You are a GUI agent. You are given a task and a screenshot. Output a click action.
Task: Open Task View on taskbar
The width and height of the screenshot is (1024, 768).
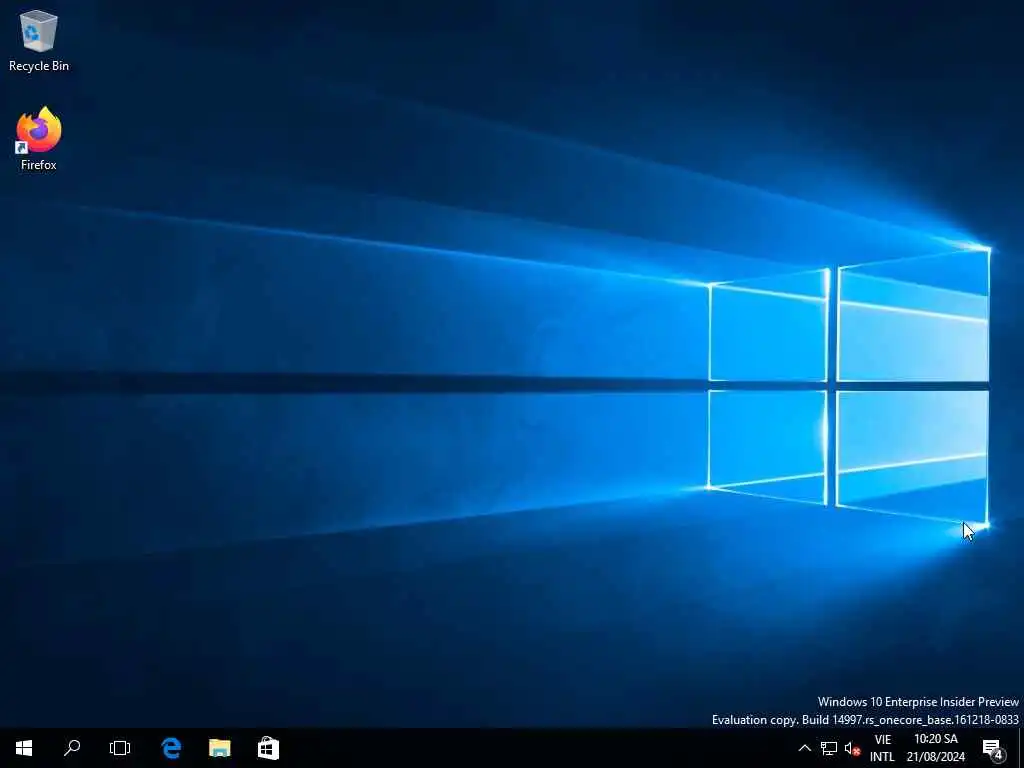[120, 748]
